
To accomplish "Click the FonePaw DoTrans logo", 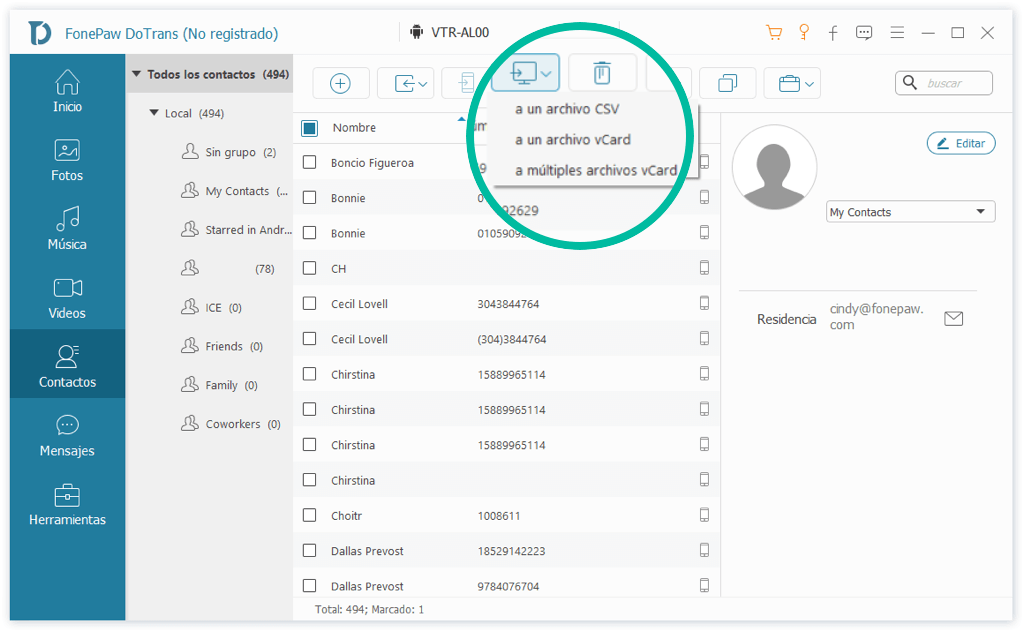I will click(x=39, y=33).
